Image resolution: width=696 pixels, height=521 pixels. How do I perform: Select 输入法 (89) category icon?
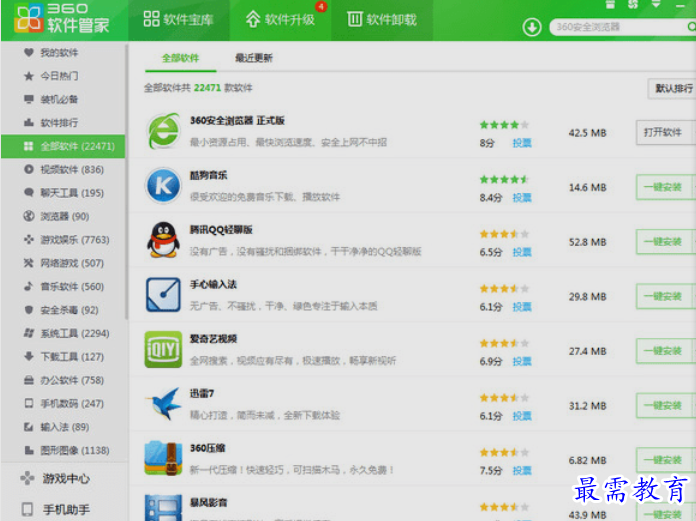pyautogui.click(x=29, y=427)
